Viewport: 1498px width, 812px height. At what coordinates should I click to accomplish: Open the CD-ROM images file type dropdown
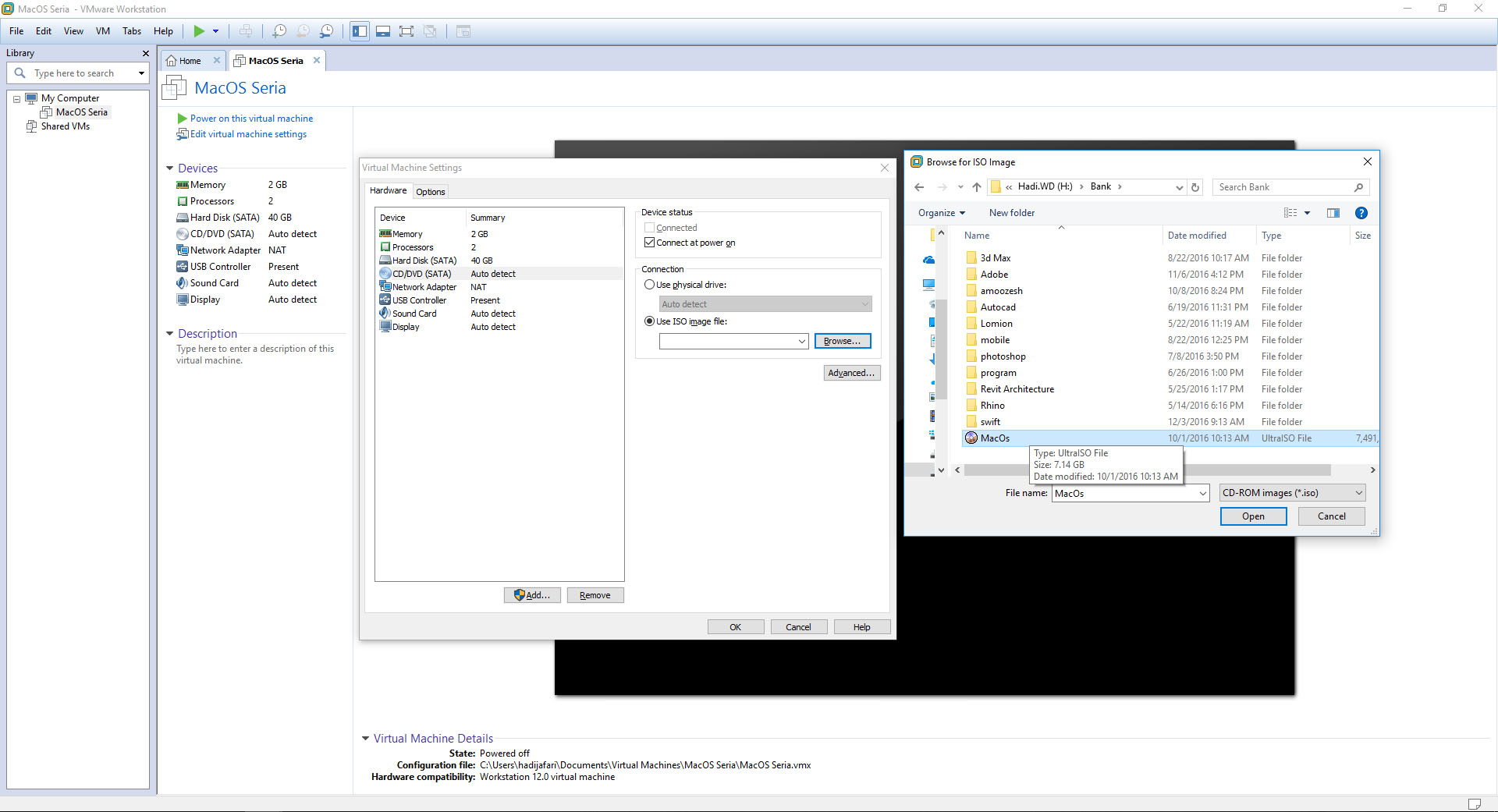click(1293, 493)
